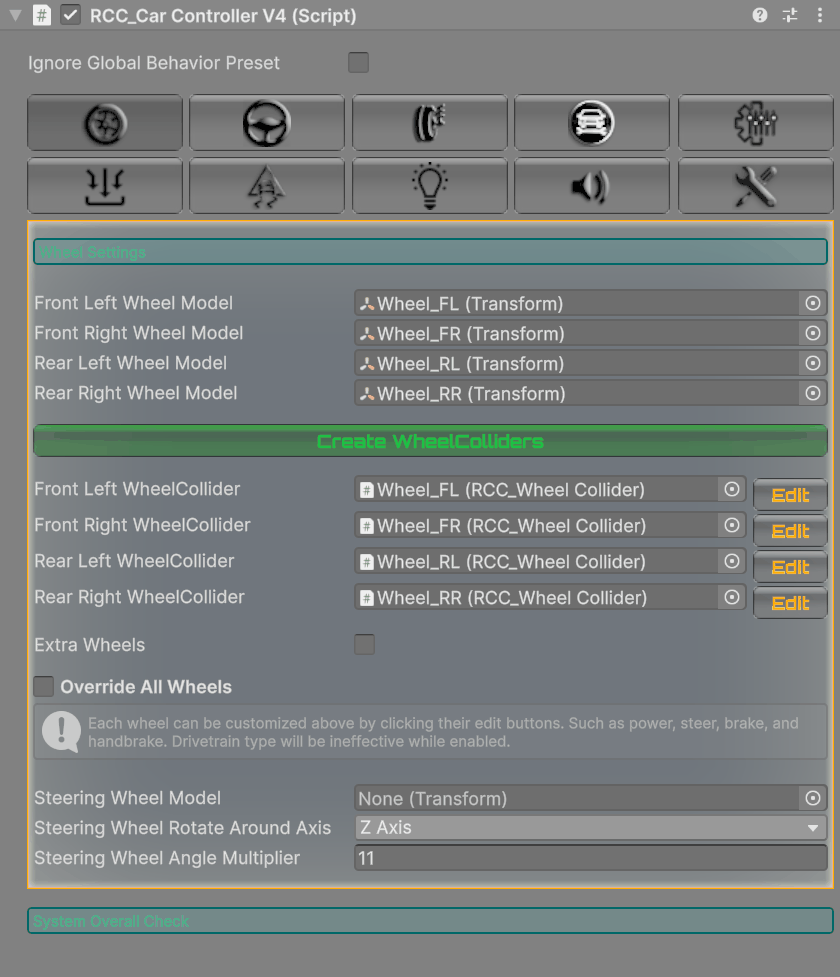Open object picker for Rear Right WheelCollider

tap(732, 598)
